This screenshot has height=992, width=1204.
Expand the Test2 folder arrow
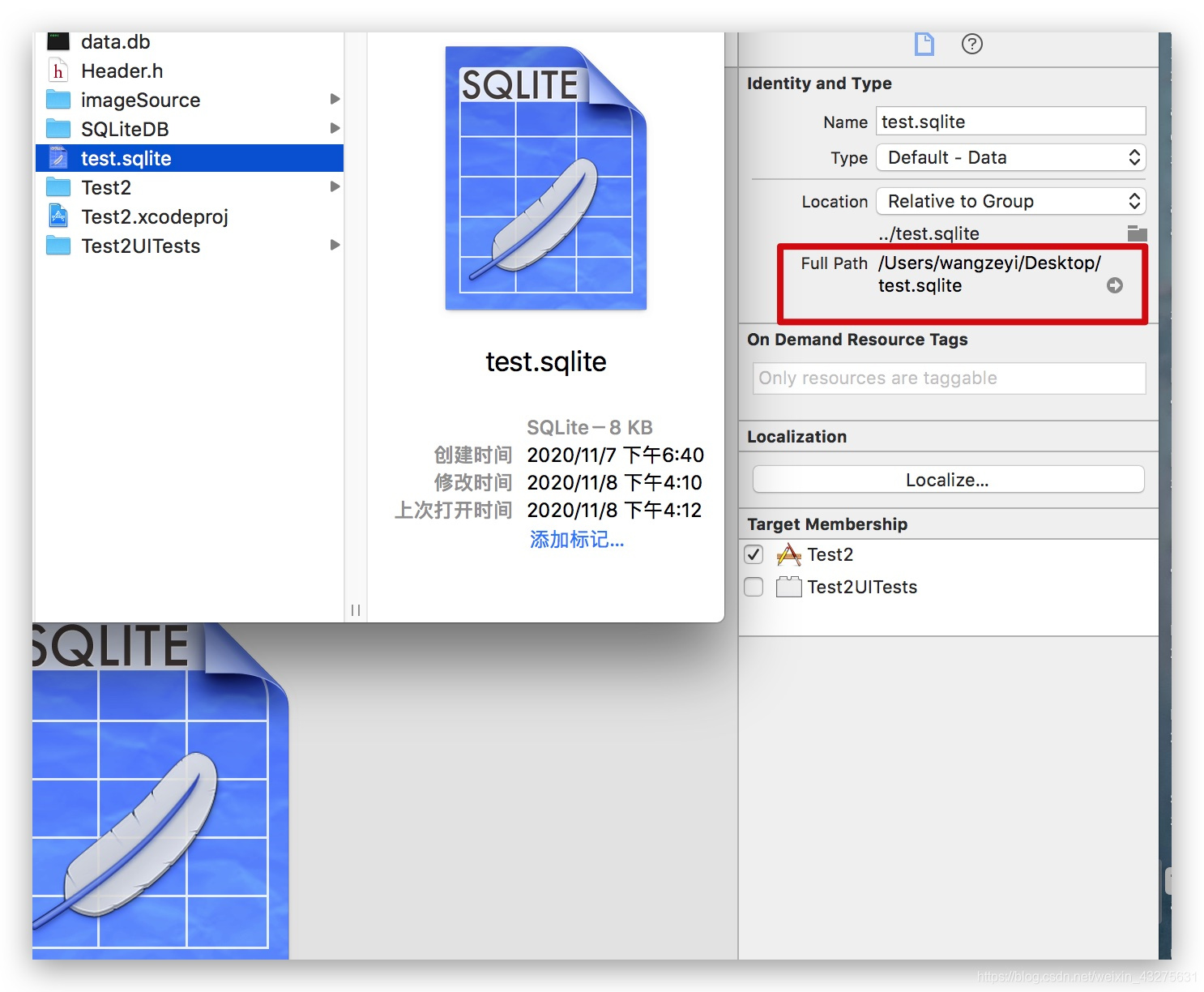coord(335,186)
